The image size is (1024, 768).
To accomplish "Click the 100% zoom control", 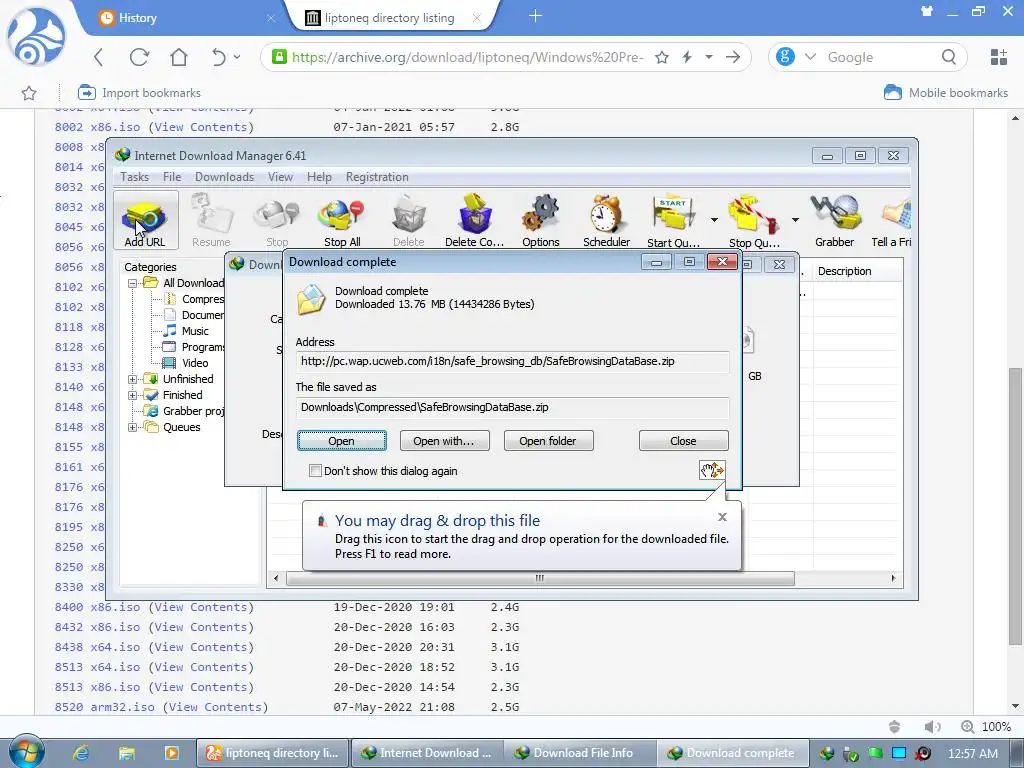I will pos(986,726).
